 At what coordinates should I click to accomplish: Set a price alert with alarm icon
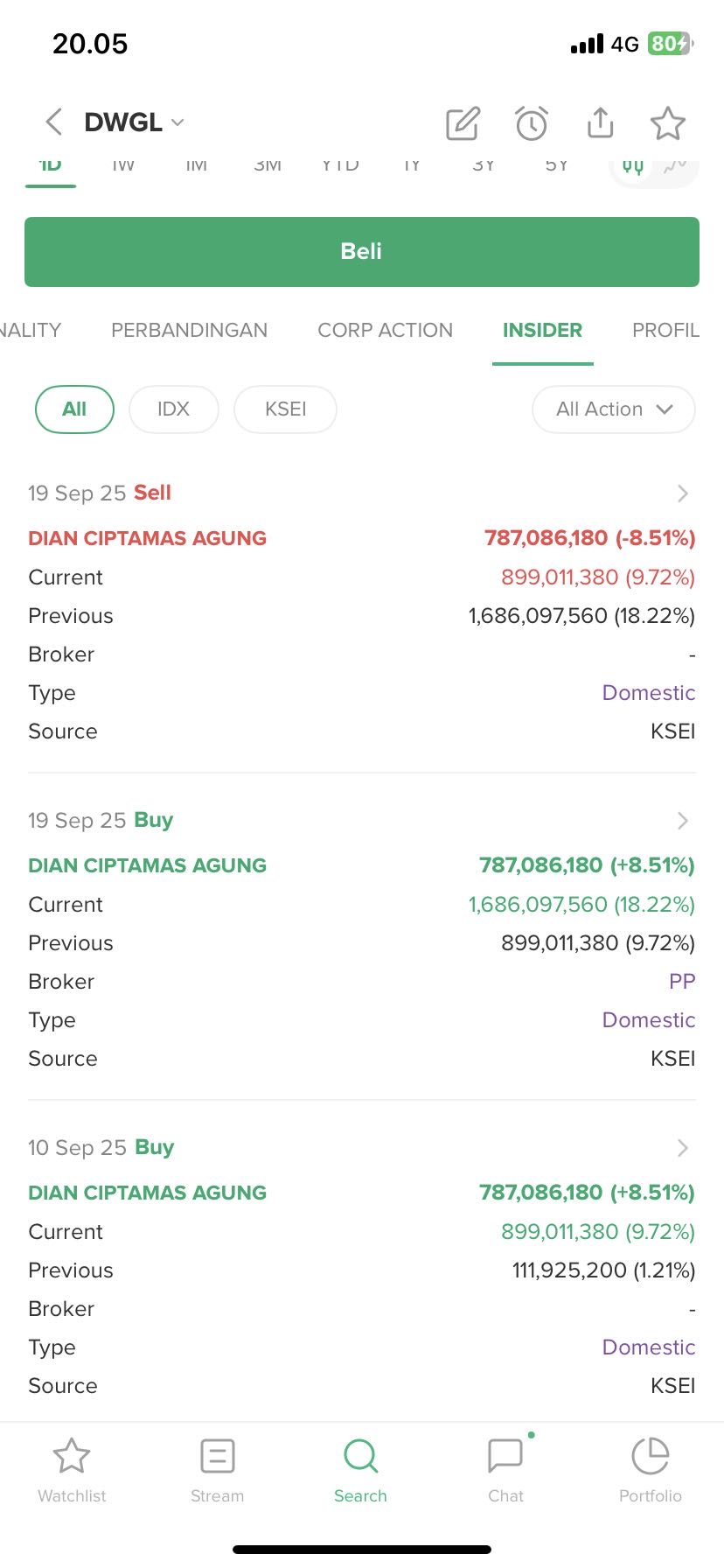pyautogui.click(x=531, y=123)
